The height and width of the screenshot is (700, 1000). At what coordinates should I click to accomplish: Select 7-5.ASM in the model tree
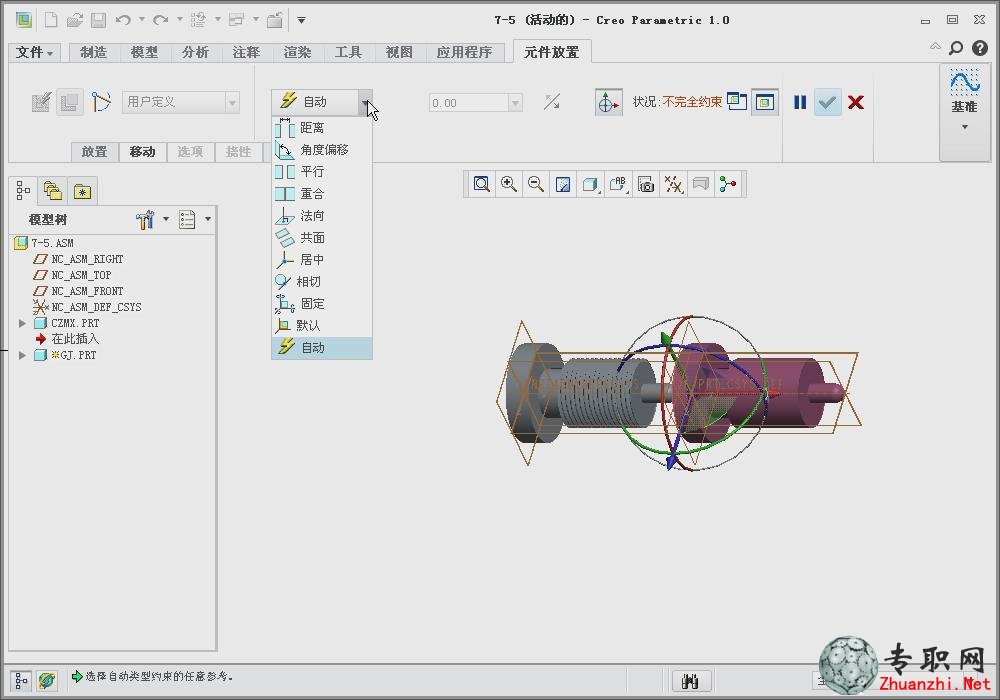point(52,243)
